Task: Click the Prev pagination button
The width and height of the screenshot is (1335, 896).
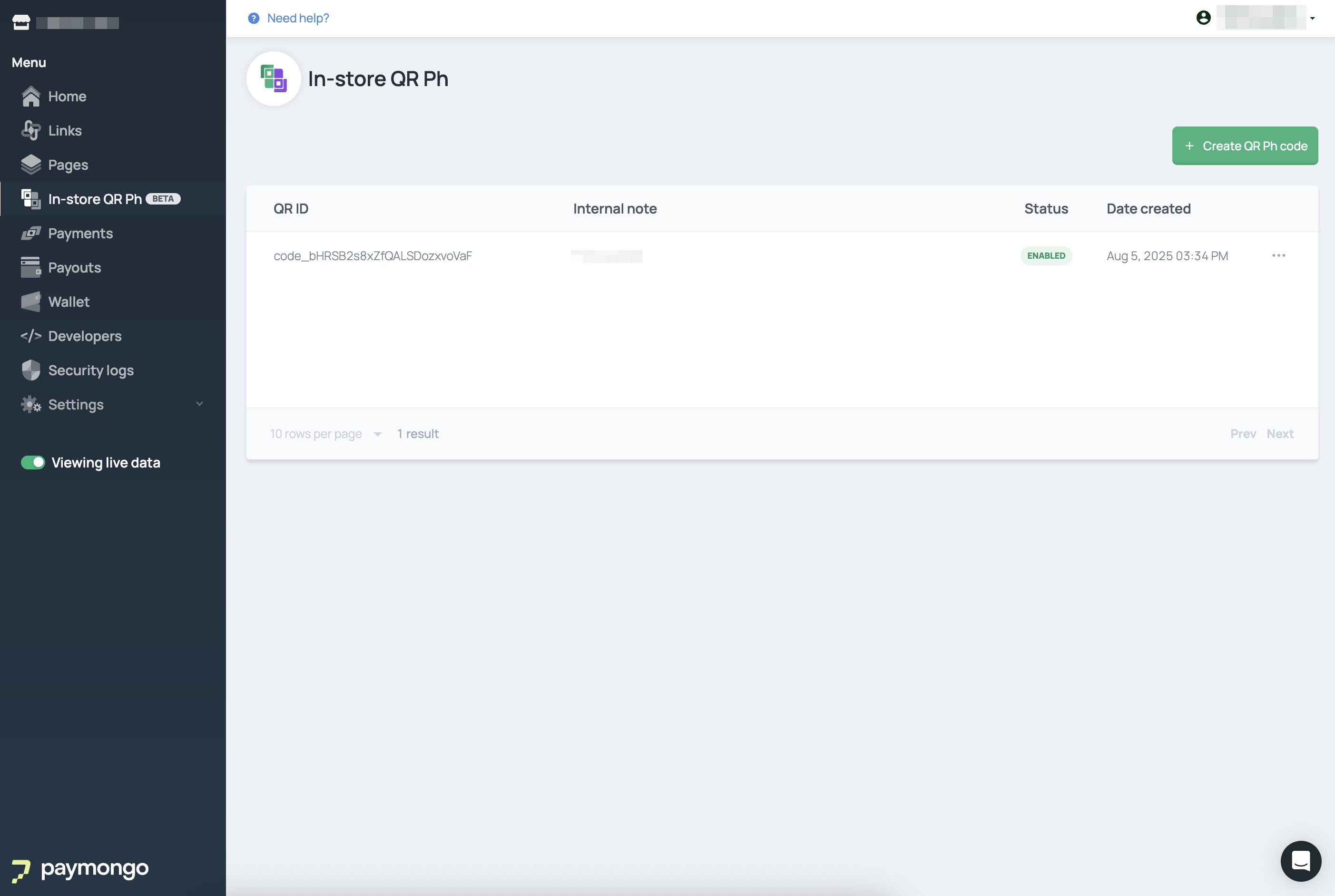Action: pos(1243,434)
